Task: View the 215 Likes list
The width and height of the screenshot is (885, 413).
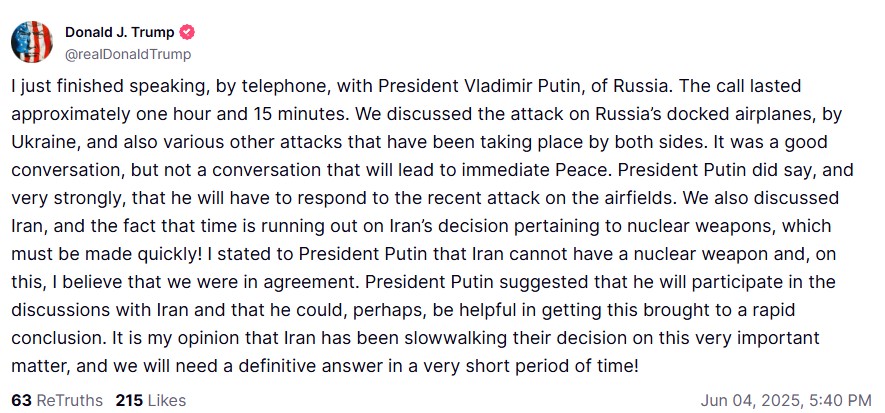Action: [150, 400]
